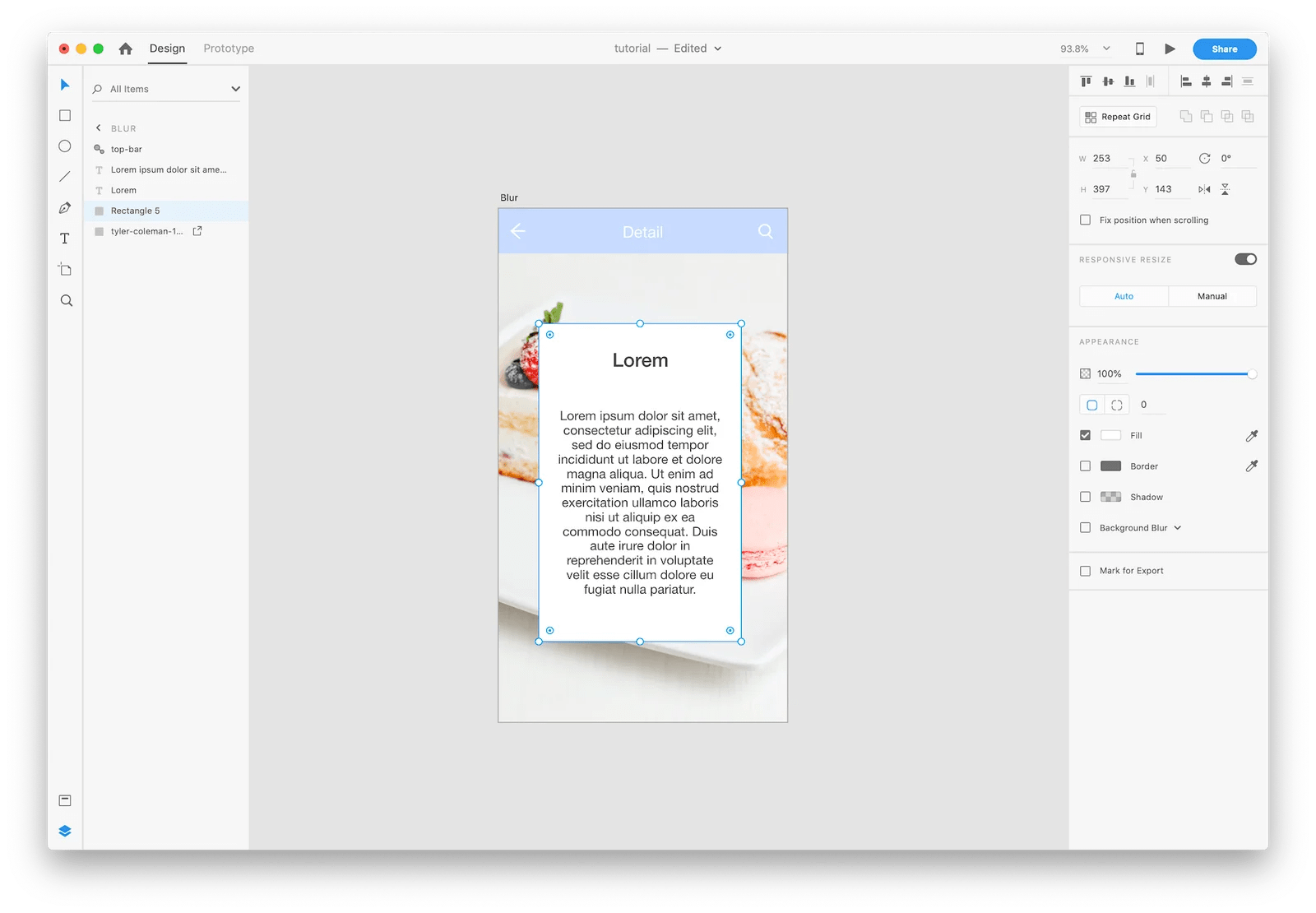Open mobile device preview icon
The height and width of the screenshot is (913, 1316).
coord(1140,49)
